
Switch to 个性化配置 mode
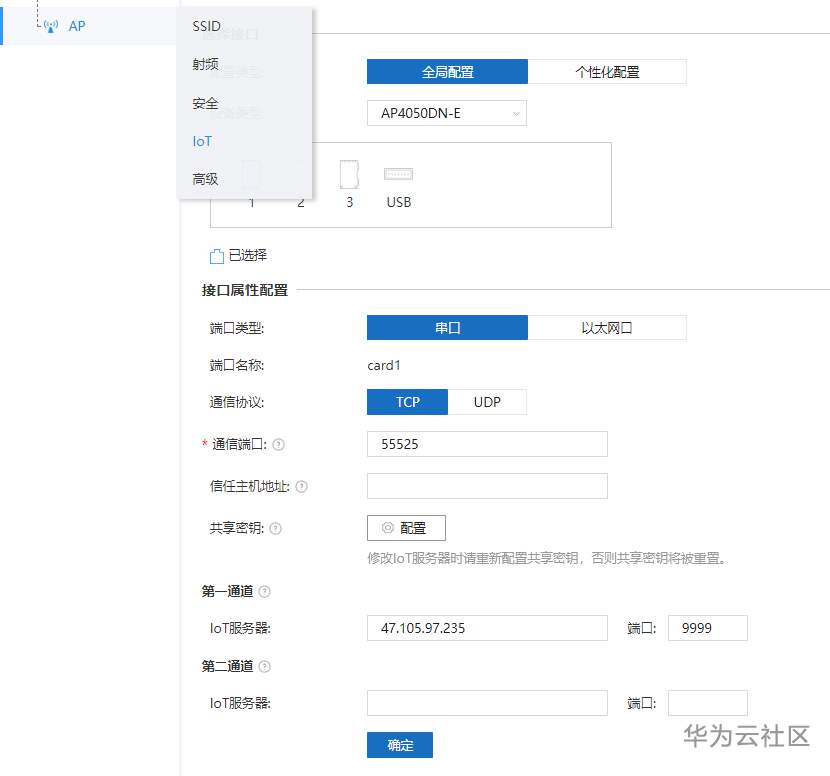point(607,71)
